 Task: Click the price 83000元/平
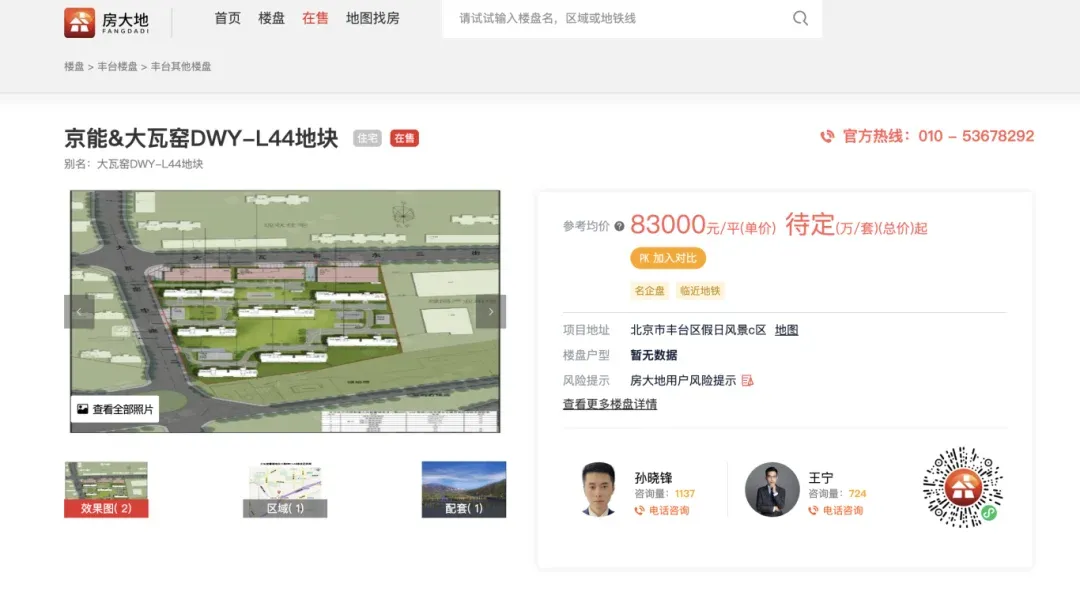click(x=703, y=225)
